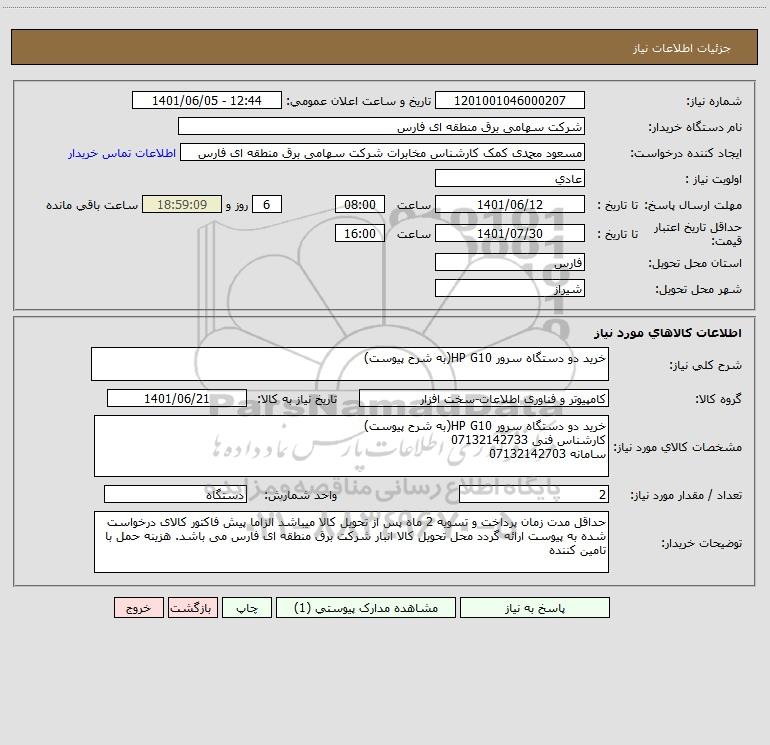
Task: Click the 'خروج' exit button
Action: click(138, 607)
